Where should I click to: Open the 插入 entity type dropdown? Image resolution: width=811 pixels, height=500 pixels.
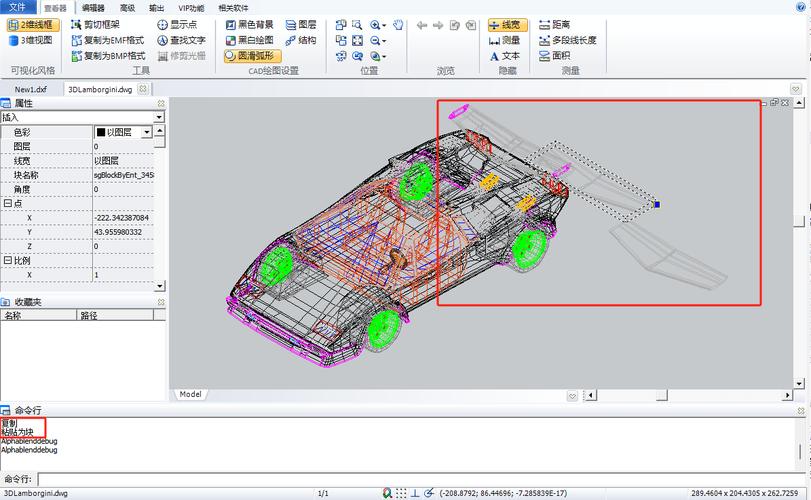coord(159,117)
